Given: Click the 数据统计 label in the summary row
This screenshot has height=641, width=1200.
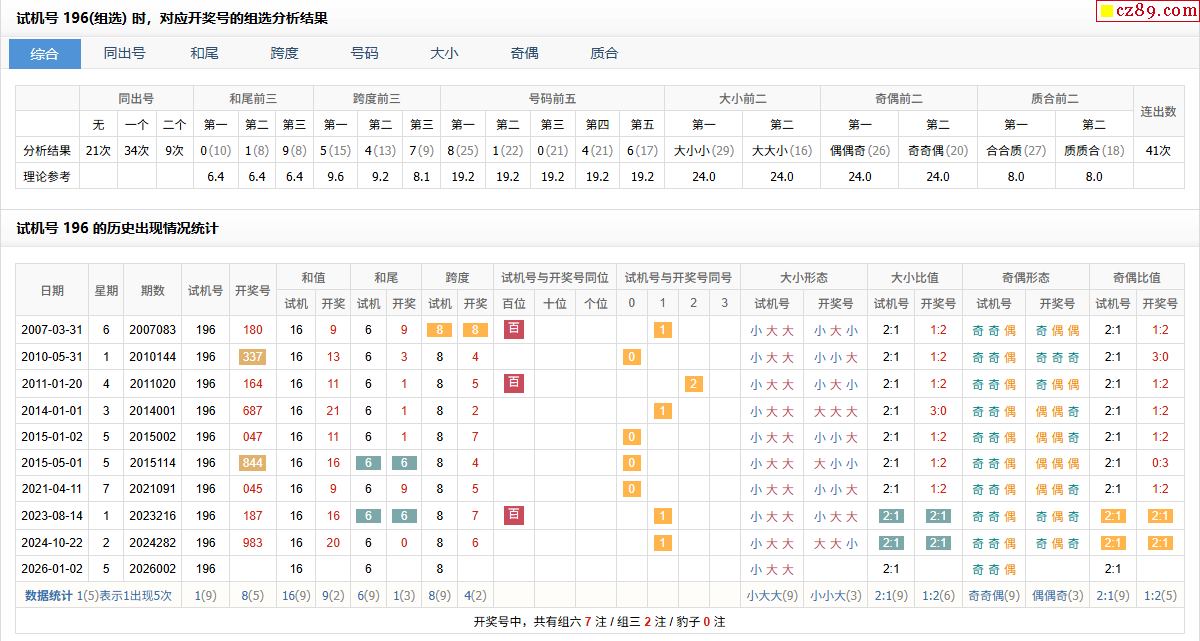Looking at the screenshot, I should coord(49,595).
